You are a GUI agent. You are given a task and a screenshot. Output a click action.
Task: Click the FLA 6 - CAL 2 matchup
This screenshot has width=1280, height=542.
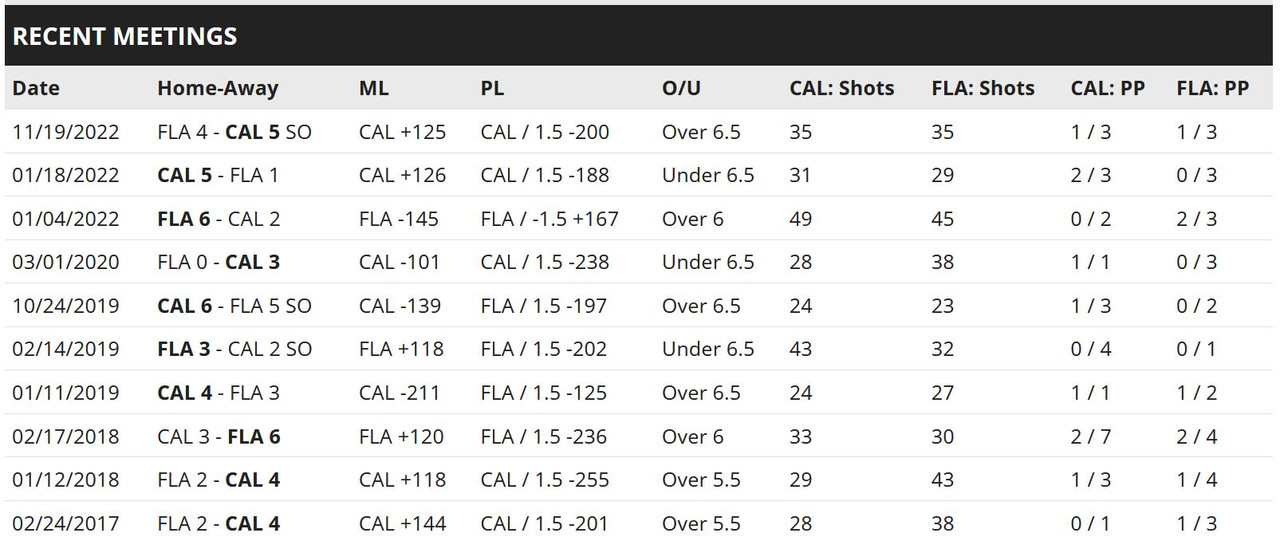218,219
